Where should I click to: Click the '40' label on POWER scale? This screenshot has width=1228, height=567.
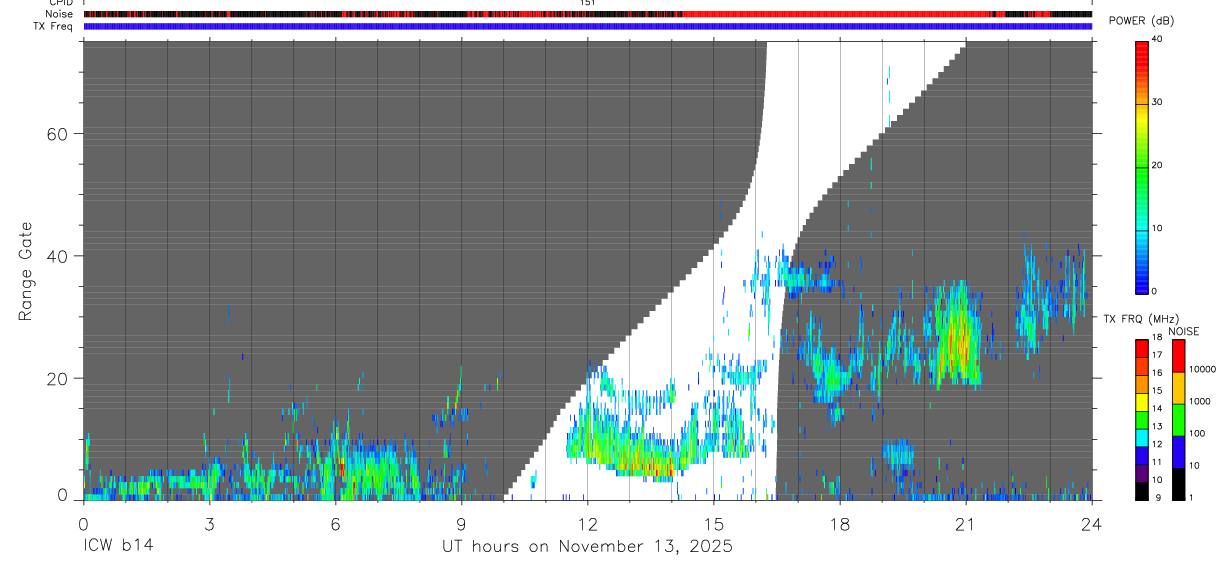pos(1158,39)
